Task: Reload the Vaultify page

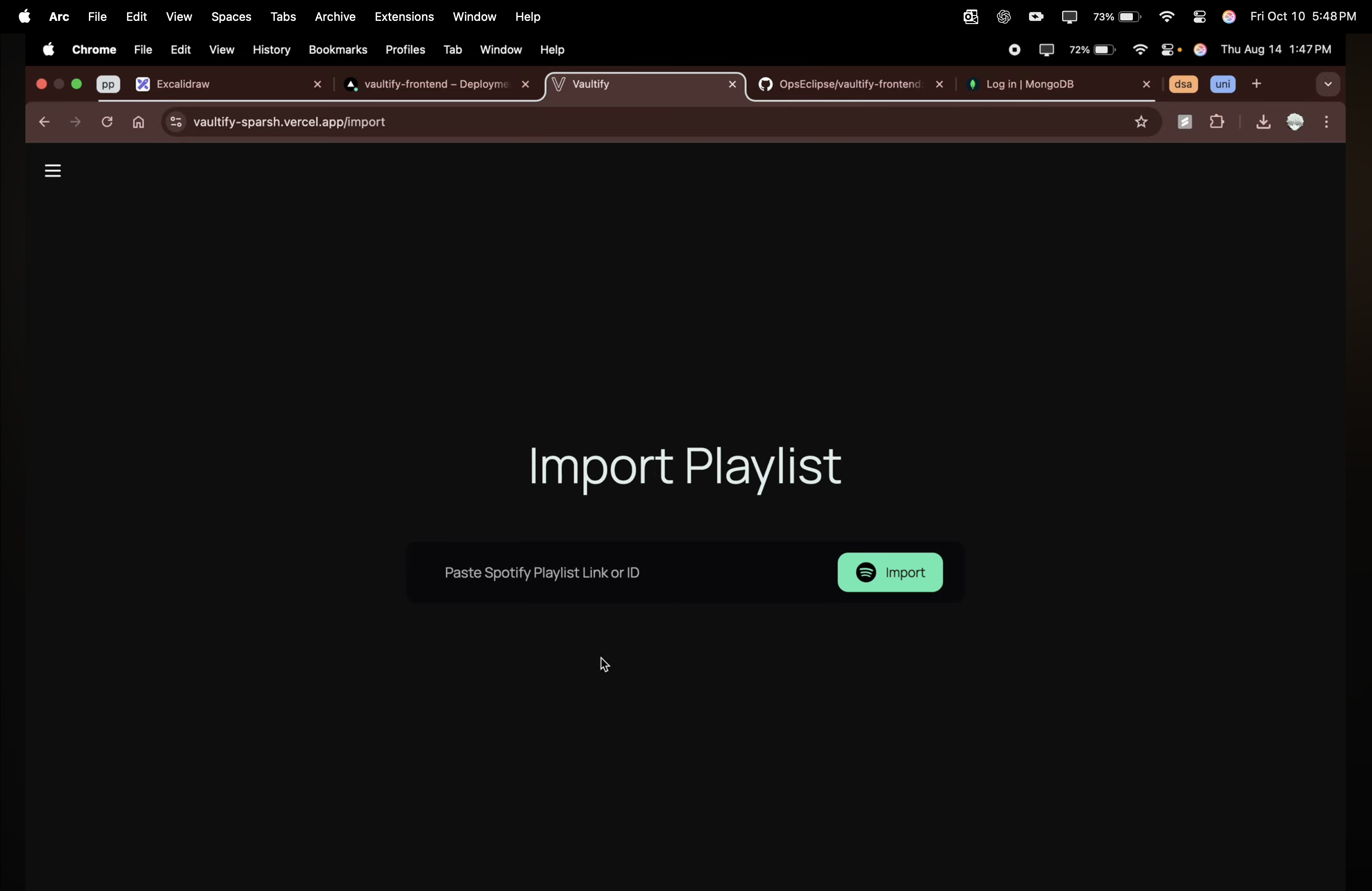Action: point(107,122)
